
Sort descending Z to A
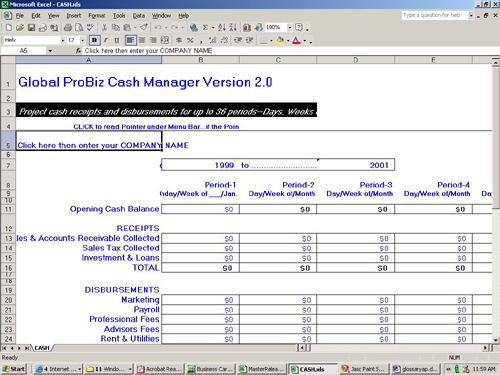pos(233,28)
